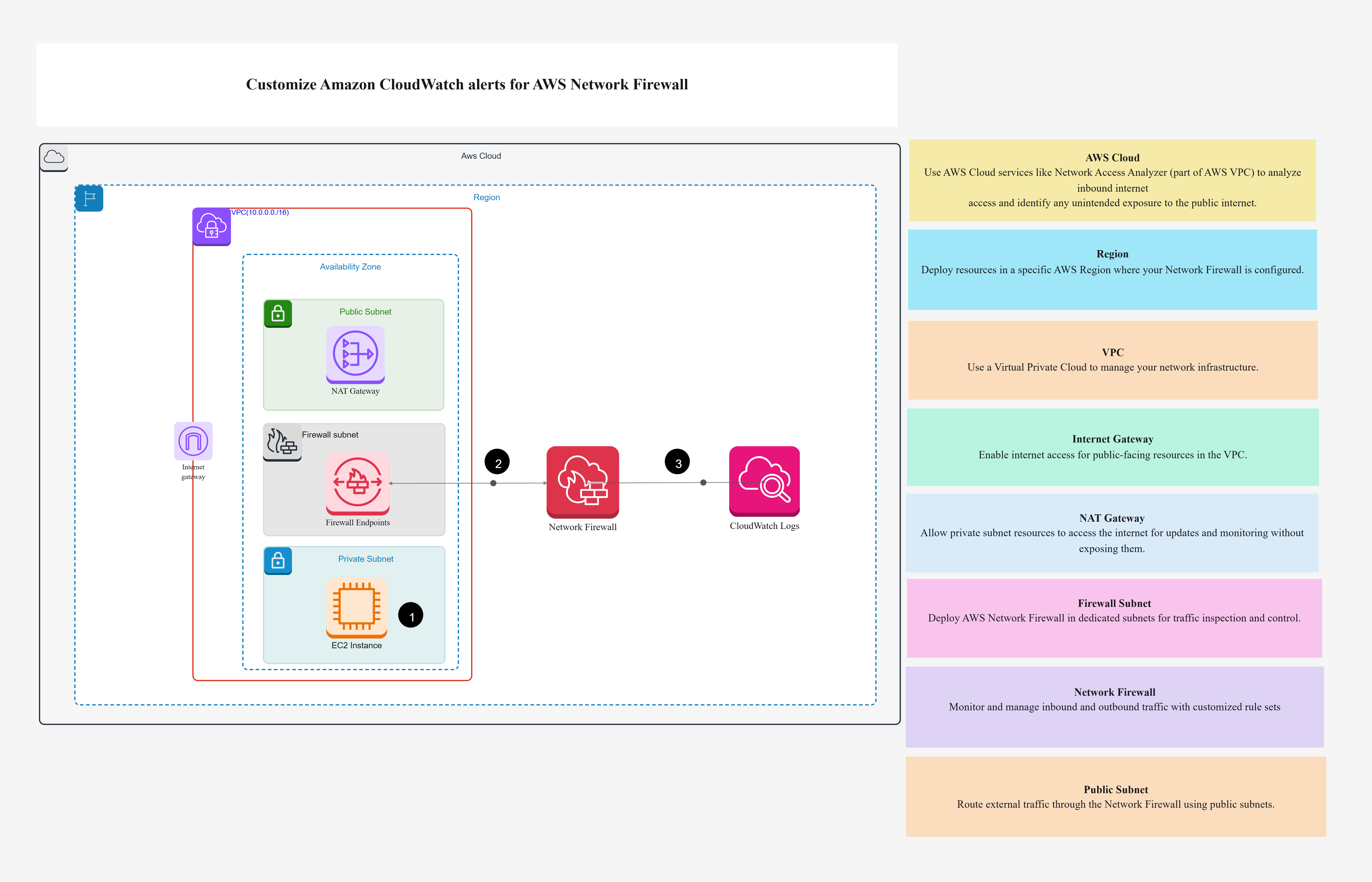
Task: Click the 'Firewall Endpoints' caption
Action: click(357, 522)
